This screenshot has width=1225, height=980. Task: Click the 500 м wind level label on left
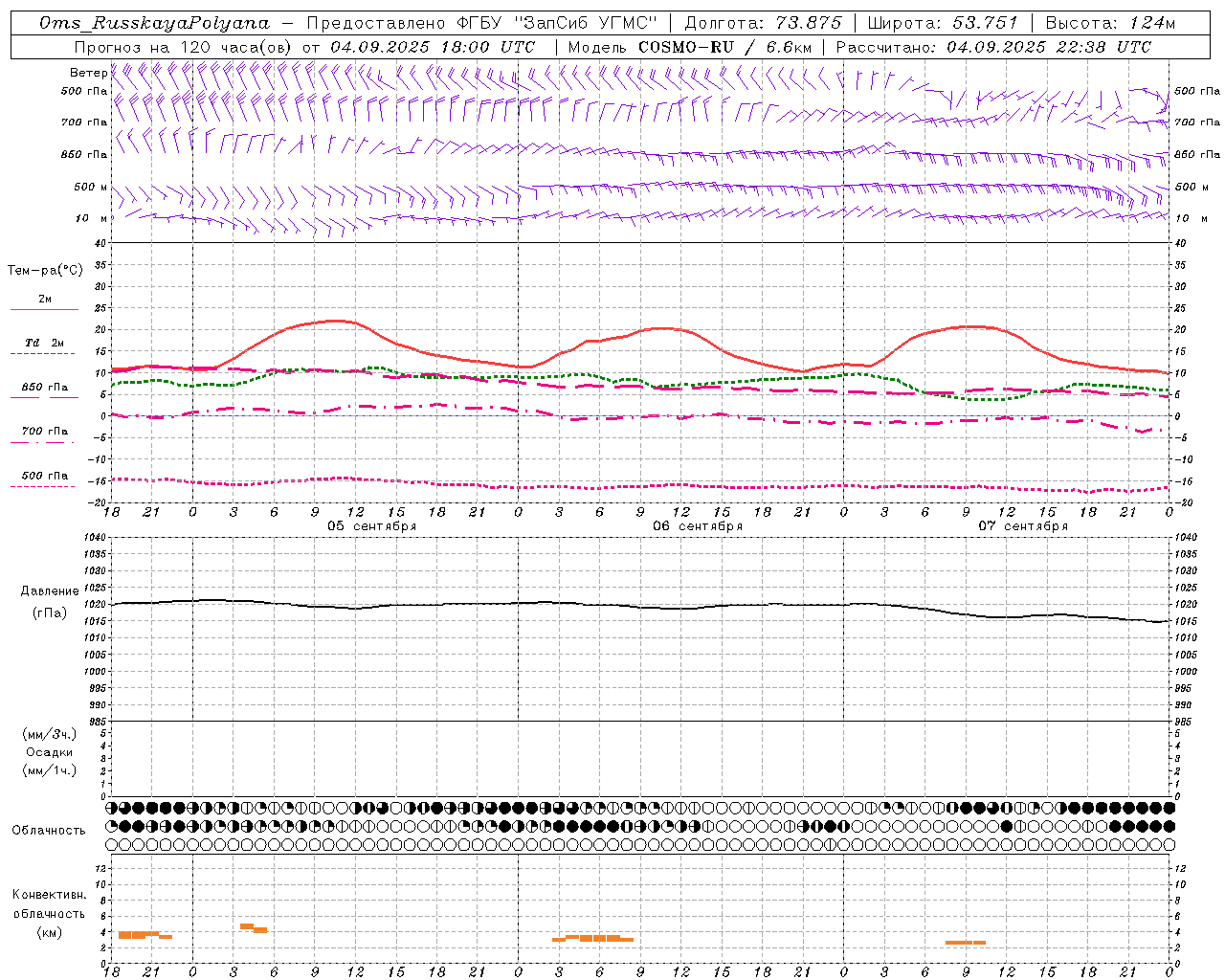point(90,188)
